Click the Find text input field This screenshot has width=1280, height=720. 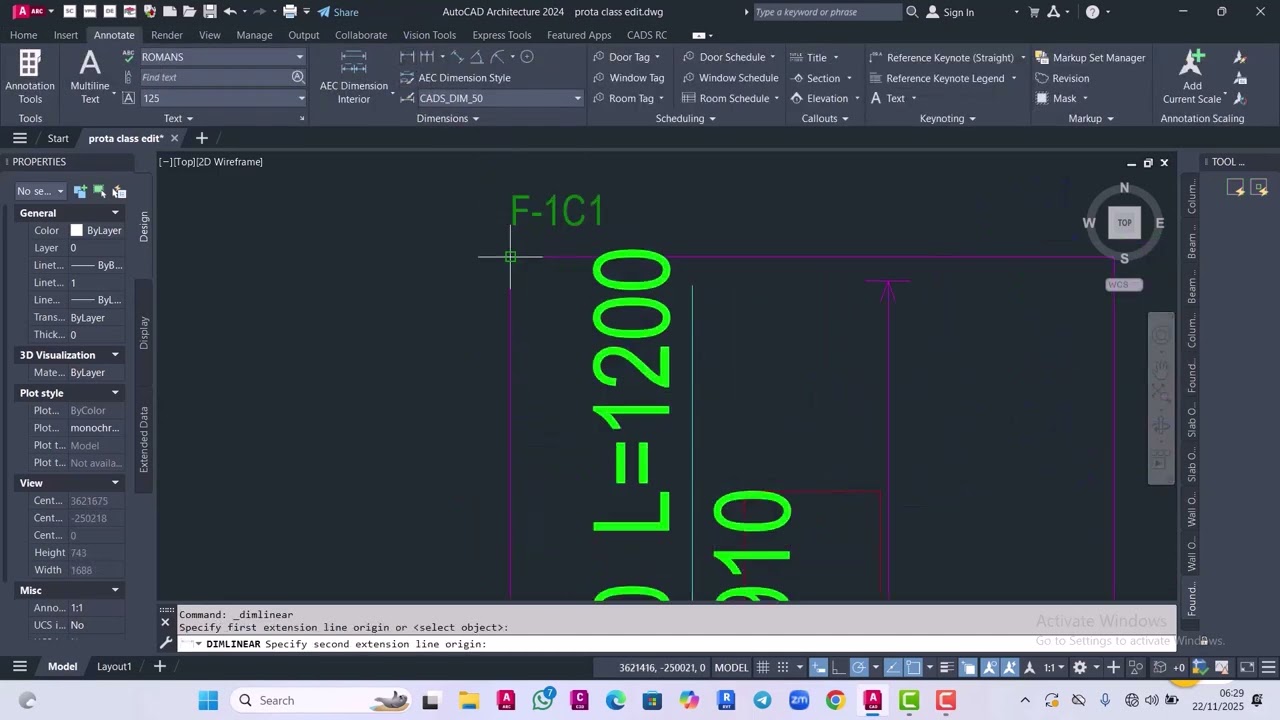coord(215,77)
